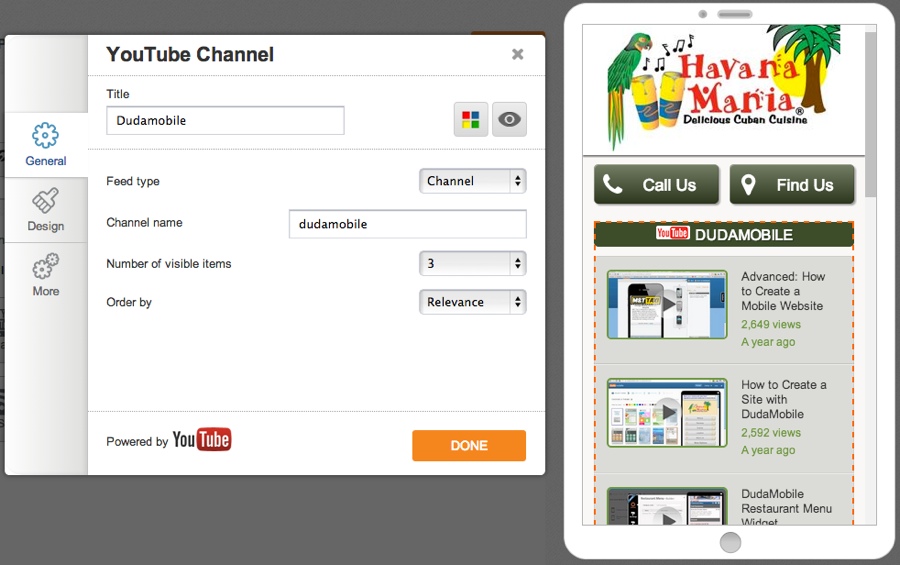Tap the Call Us button in preview

coord(656,185)
